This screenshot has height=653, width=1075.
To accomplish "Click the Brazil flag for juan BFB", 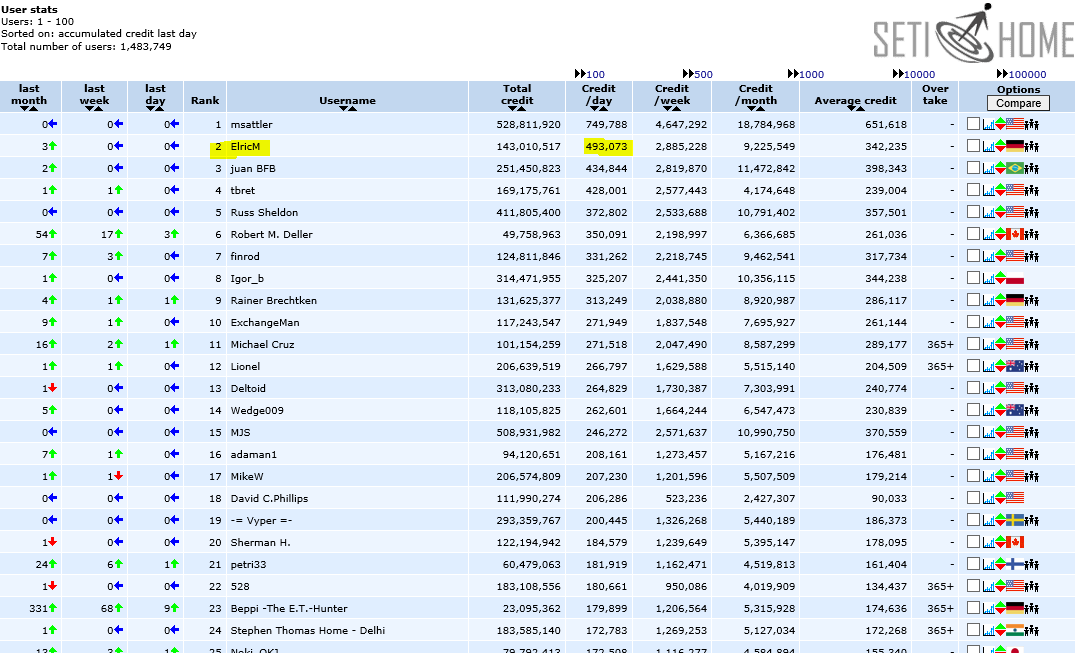I will [1015, 169].
